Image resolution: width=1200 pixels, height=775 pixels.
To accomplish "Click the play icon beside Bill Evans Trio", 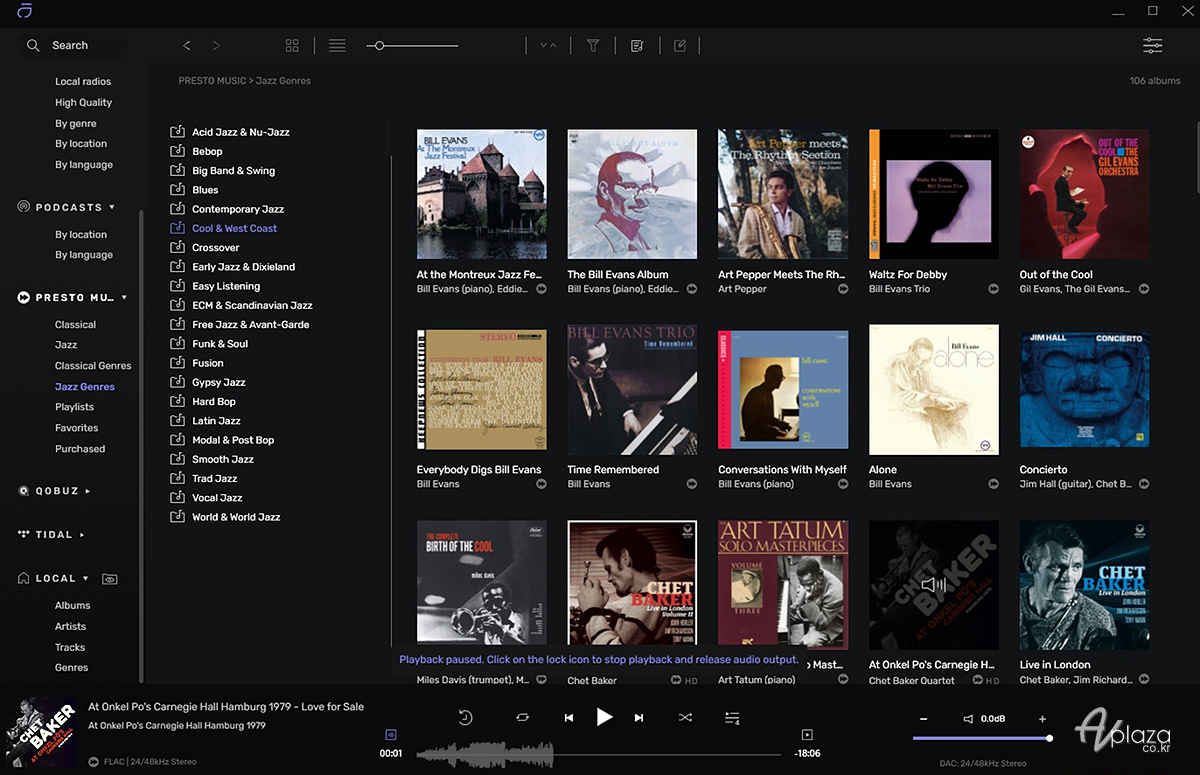I will pyautogui.click(x=994, y=289).
